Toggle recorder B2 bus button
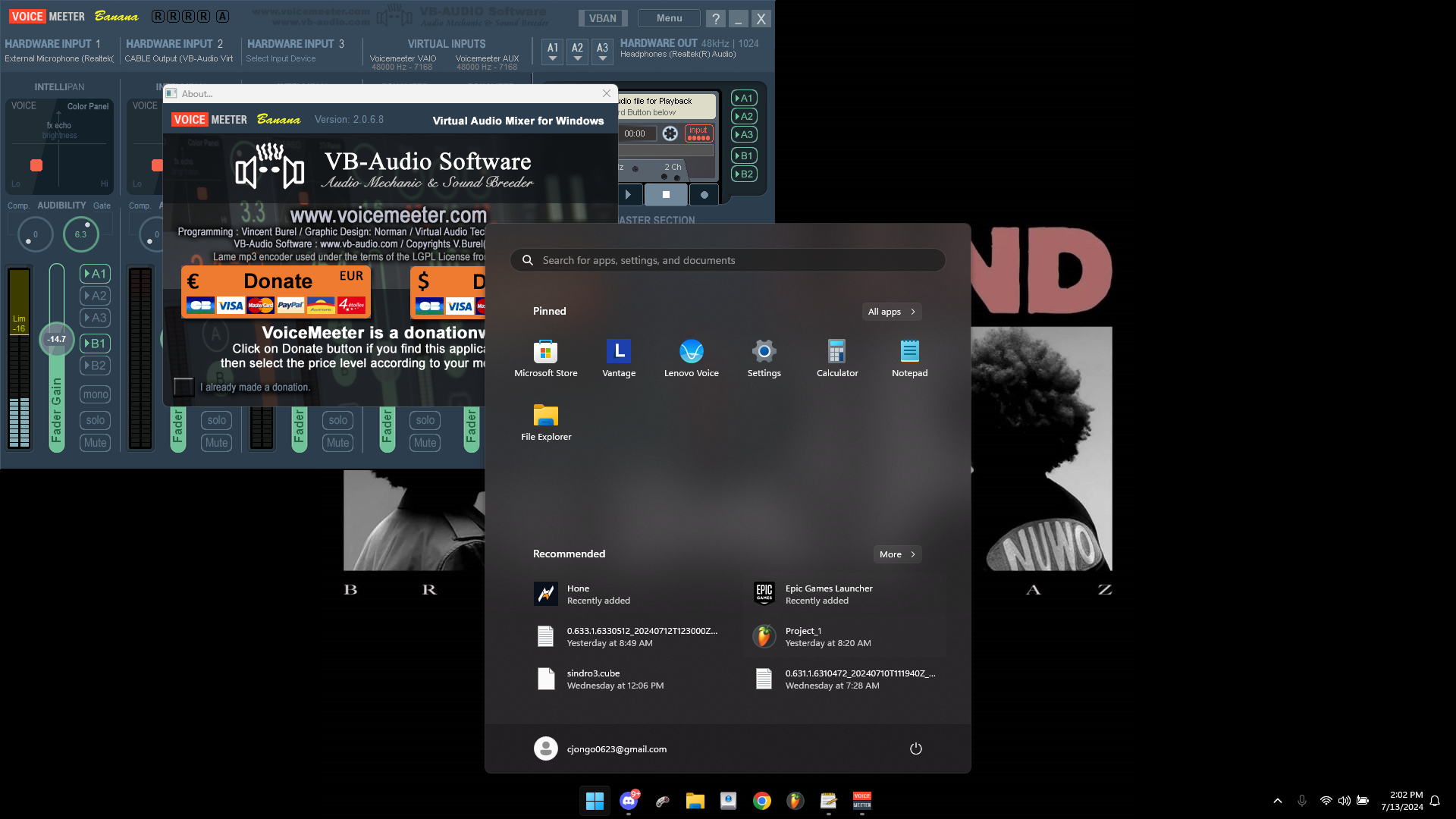1456x819 pixels. click(744, 174)
